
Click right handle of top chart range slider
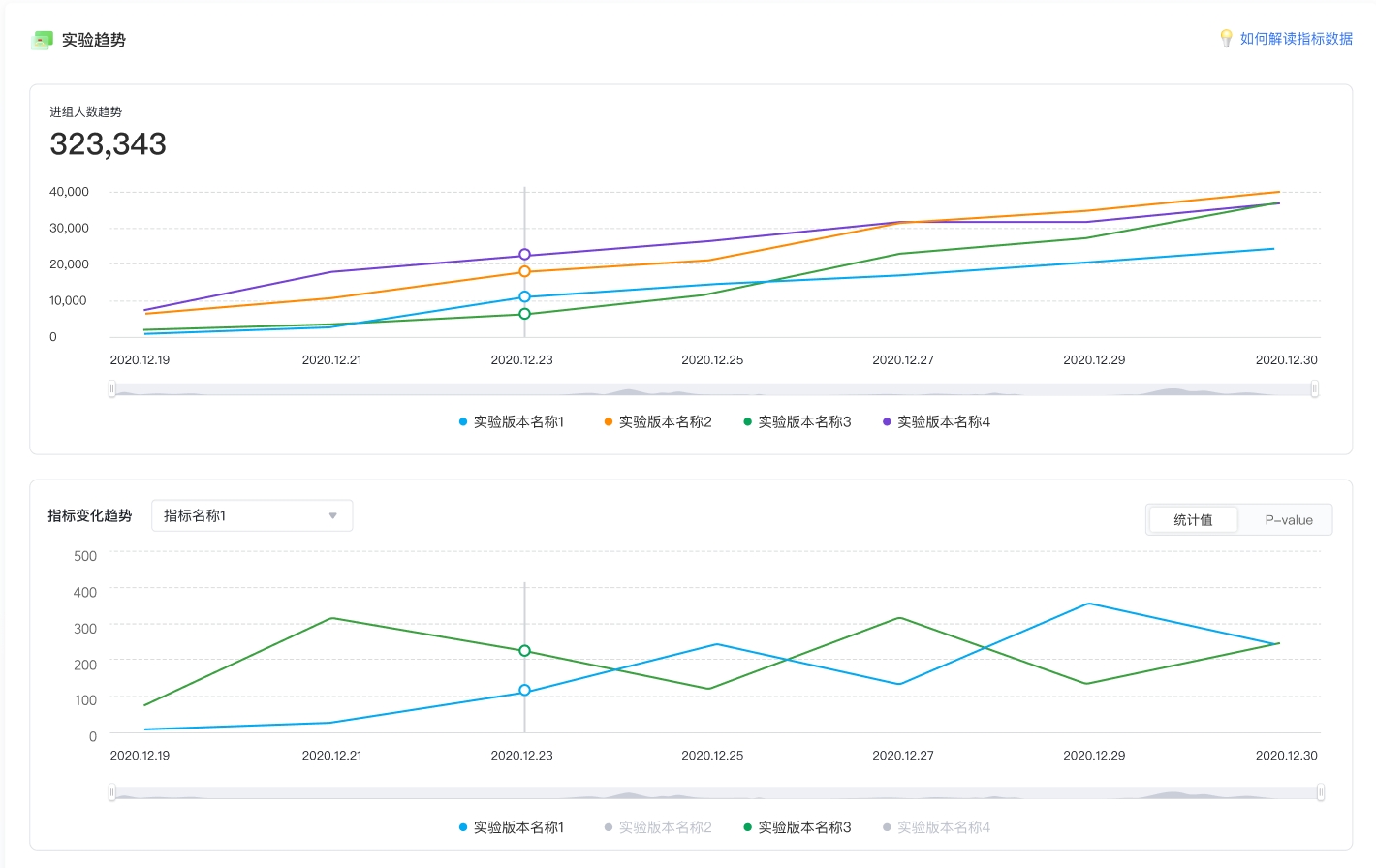1315,389
